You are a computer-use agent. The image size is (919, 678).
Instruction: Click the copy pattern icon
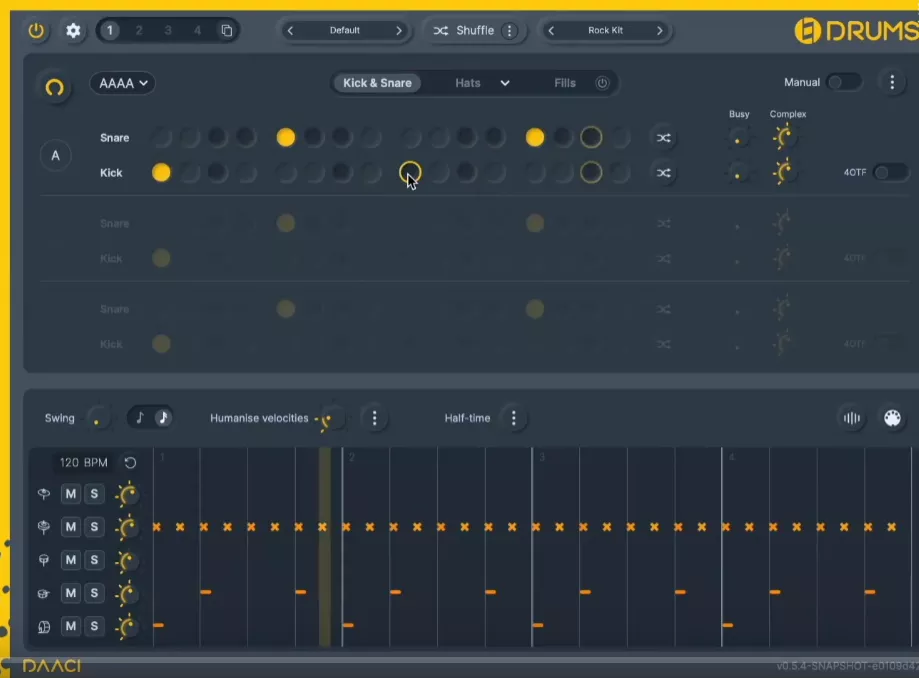tap(226, 30)
